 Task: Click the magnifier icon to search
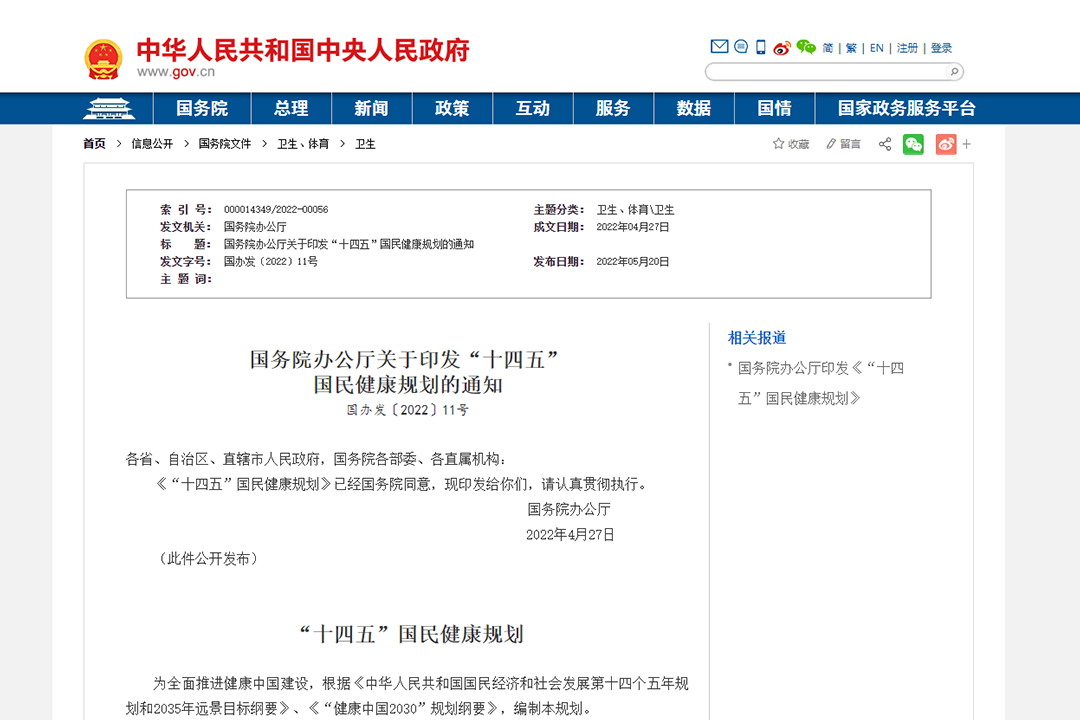tap(954, 71)
